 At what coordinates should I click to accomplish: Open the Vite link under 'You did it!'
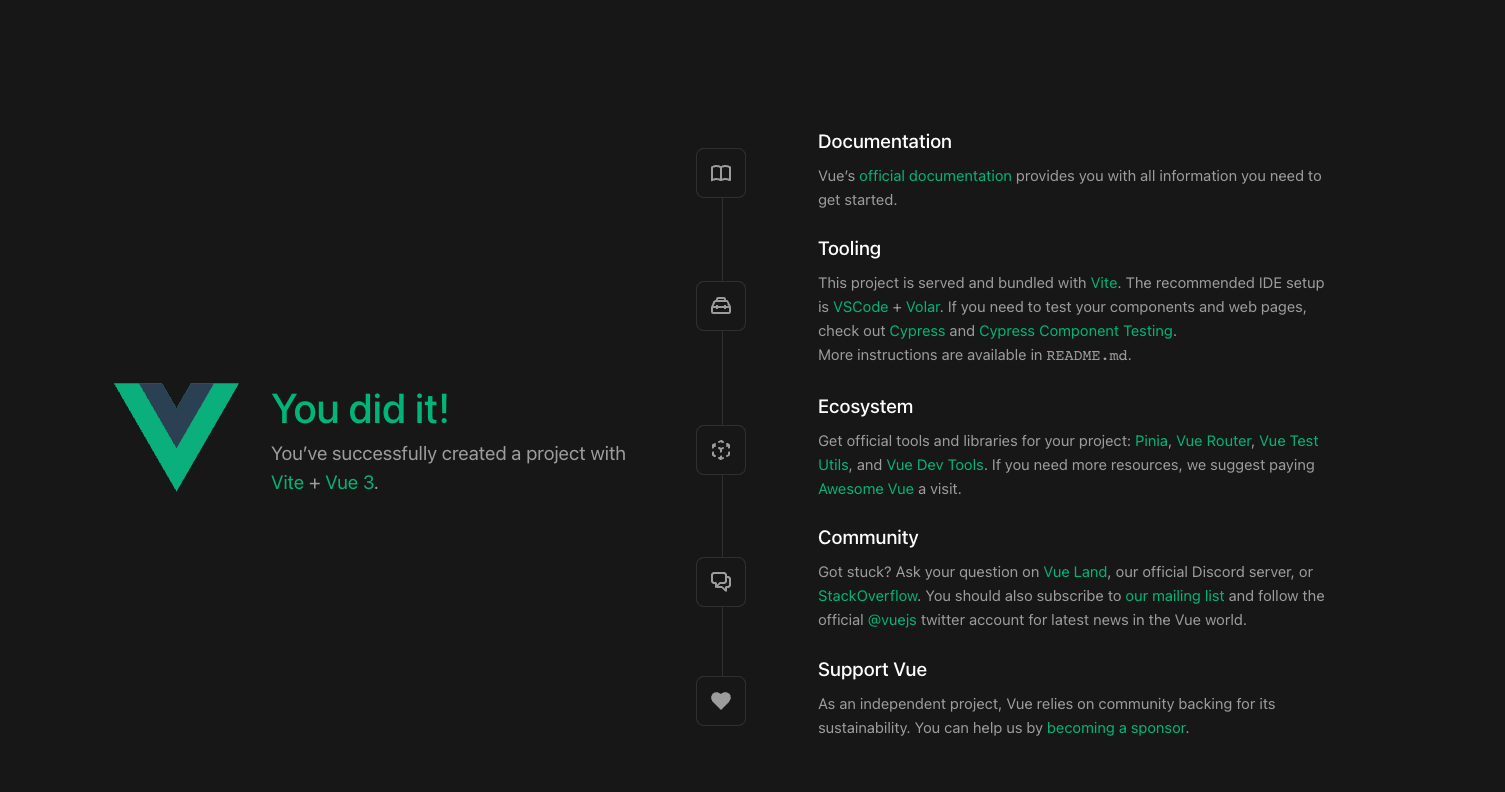click(287, 482)
